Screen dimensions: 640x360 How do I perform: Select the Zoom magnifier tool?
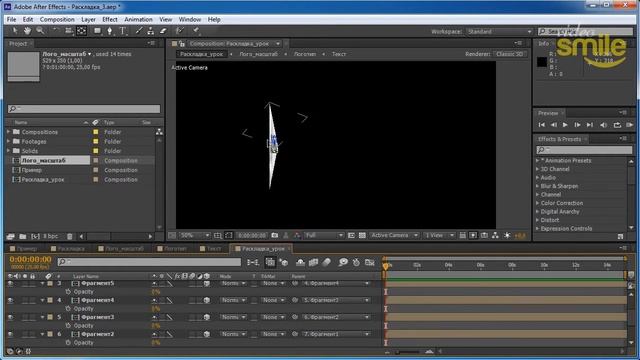click(40, 31)
